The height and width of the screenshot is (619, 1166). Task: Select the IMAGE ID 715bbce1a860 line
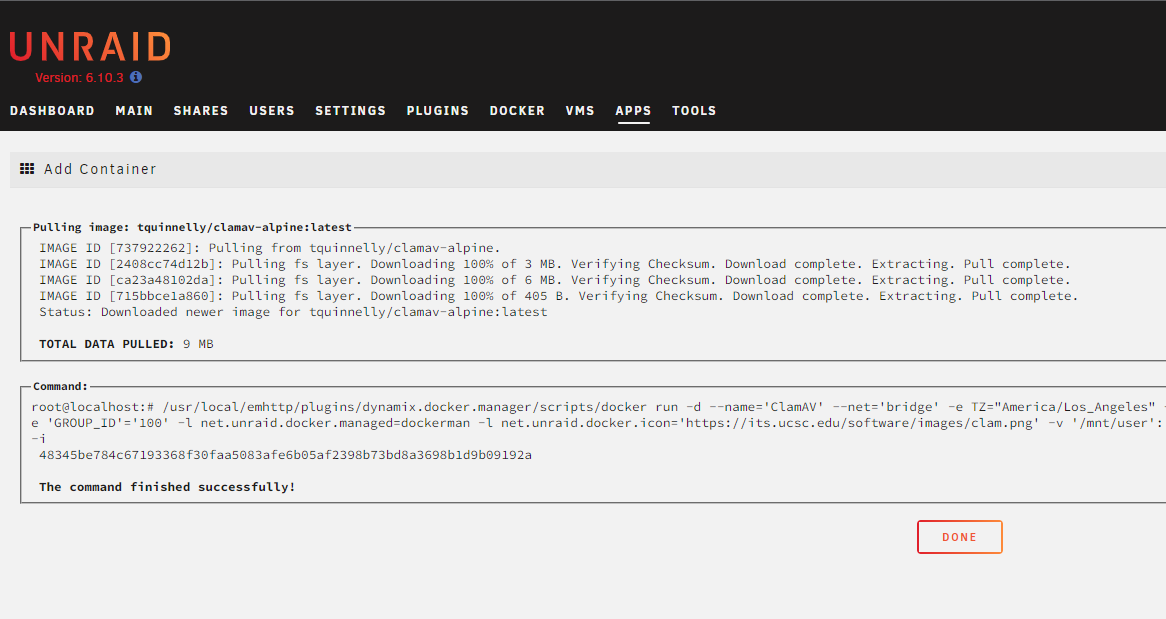tap(558, 296)
